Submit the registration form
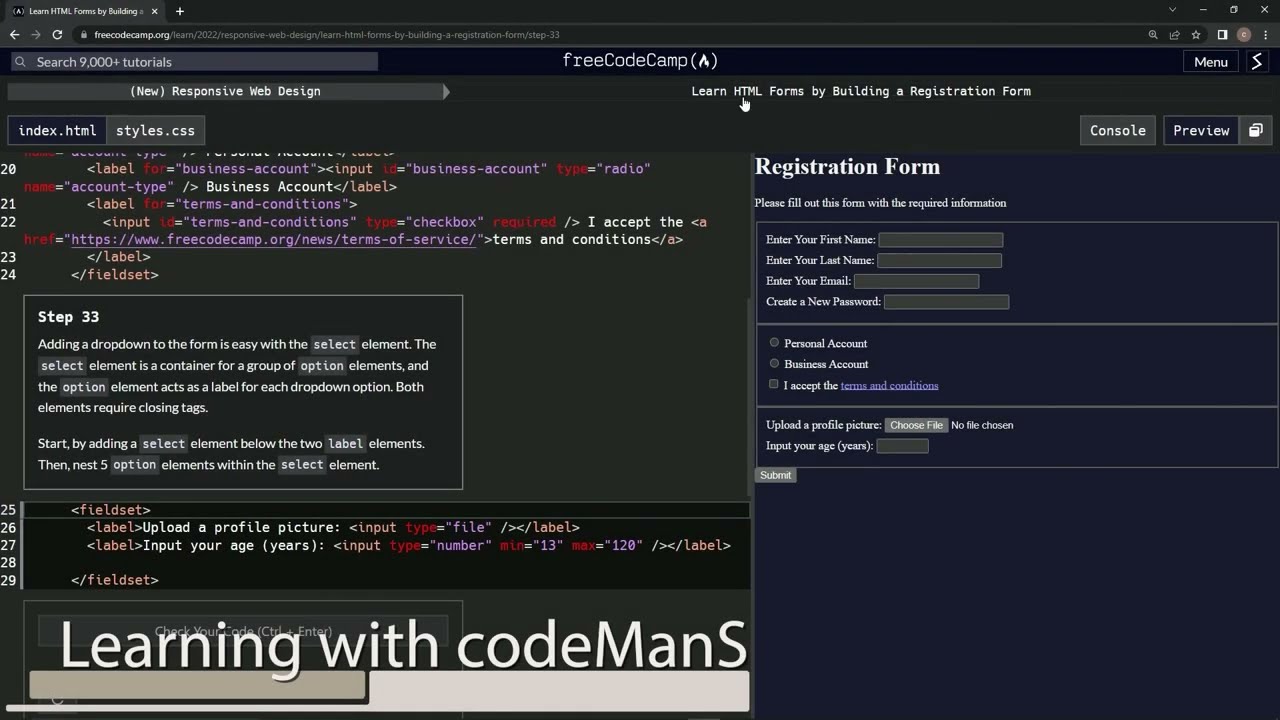The image size is (1280, 720). click(775, 475)
